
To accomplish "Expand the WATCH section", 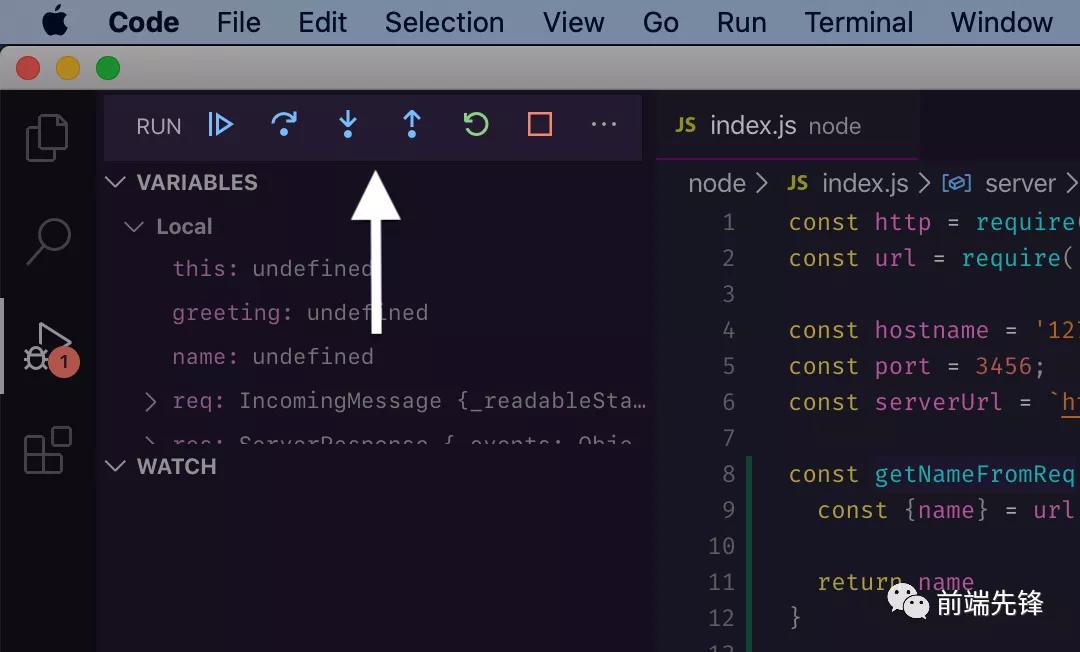I will click(115, 466).
